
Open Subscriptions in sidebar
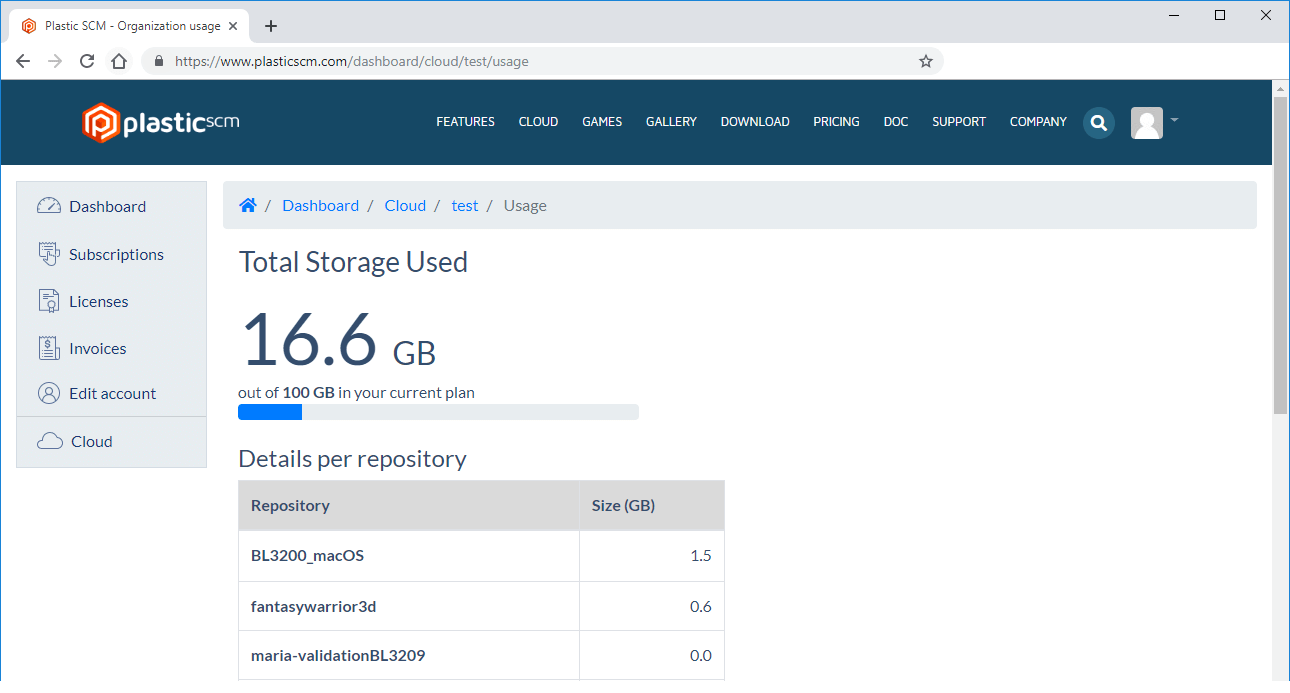pyautogui.click(x=116, y=254)
